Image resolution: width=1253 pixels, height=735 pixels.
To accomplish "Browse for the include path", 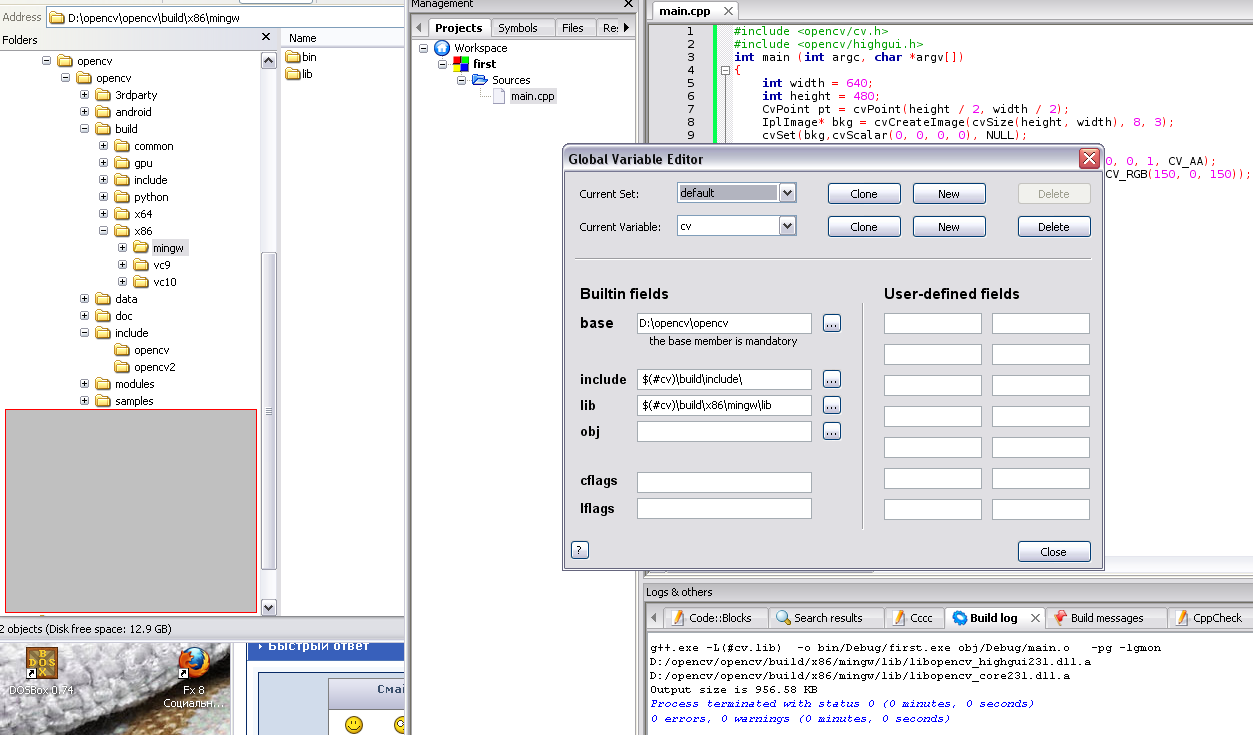I will pos(832,379).
